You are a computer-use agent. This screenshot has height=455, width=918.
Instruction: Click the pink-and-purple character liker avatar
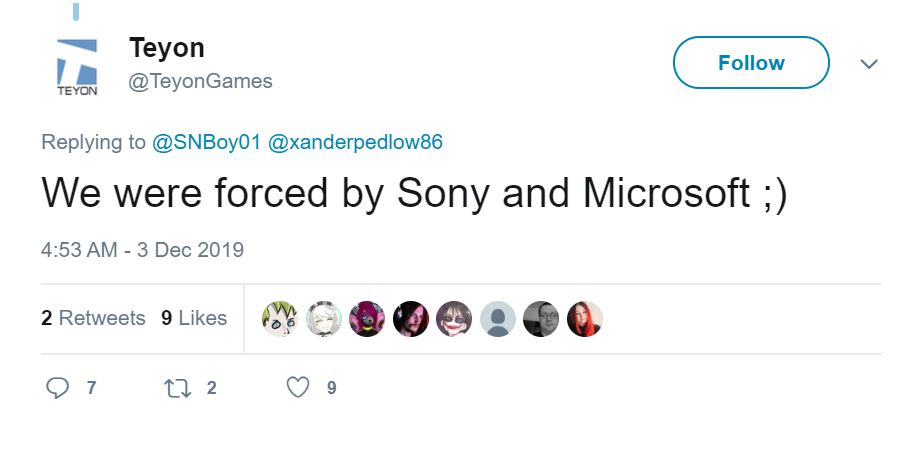[367, 319]
